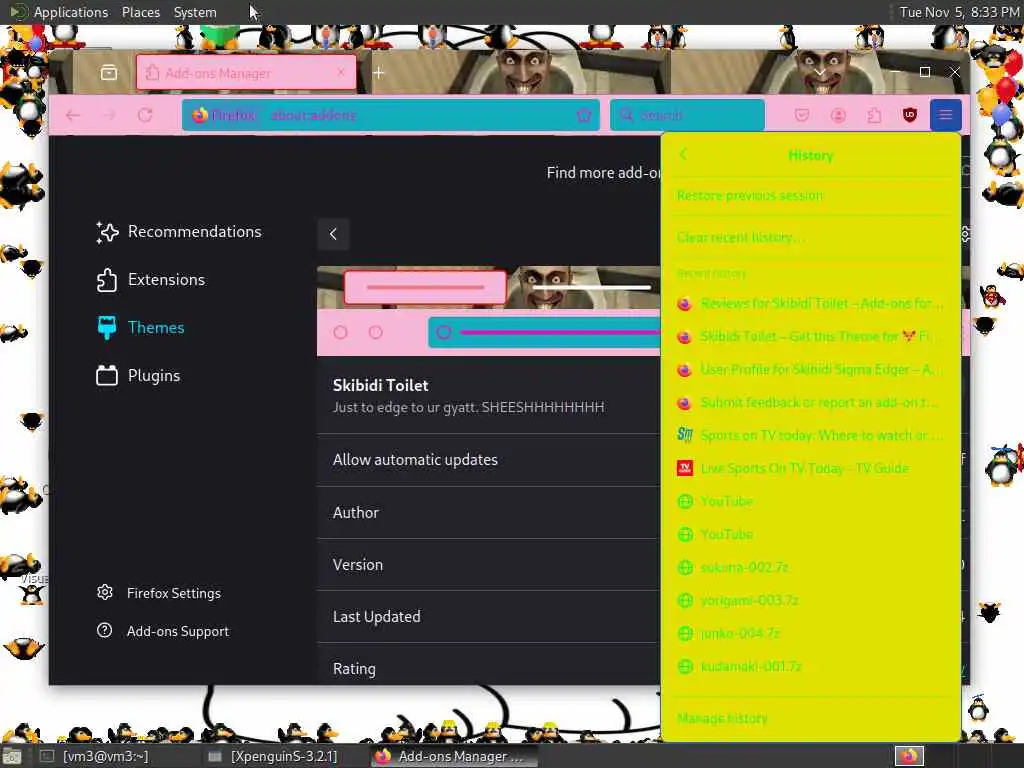
Task: Open Add-ons Support link
Action: pos(178,632)
